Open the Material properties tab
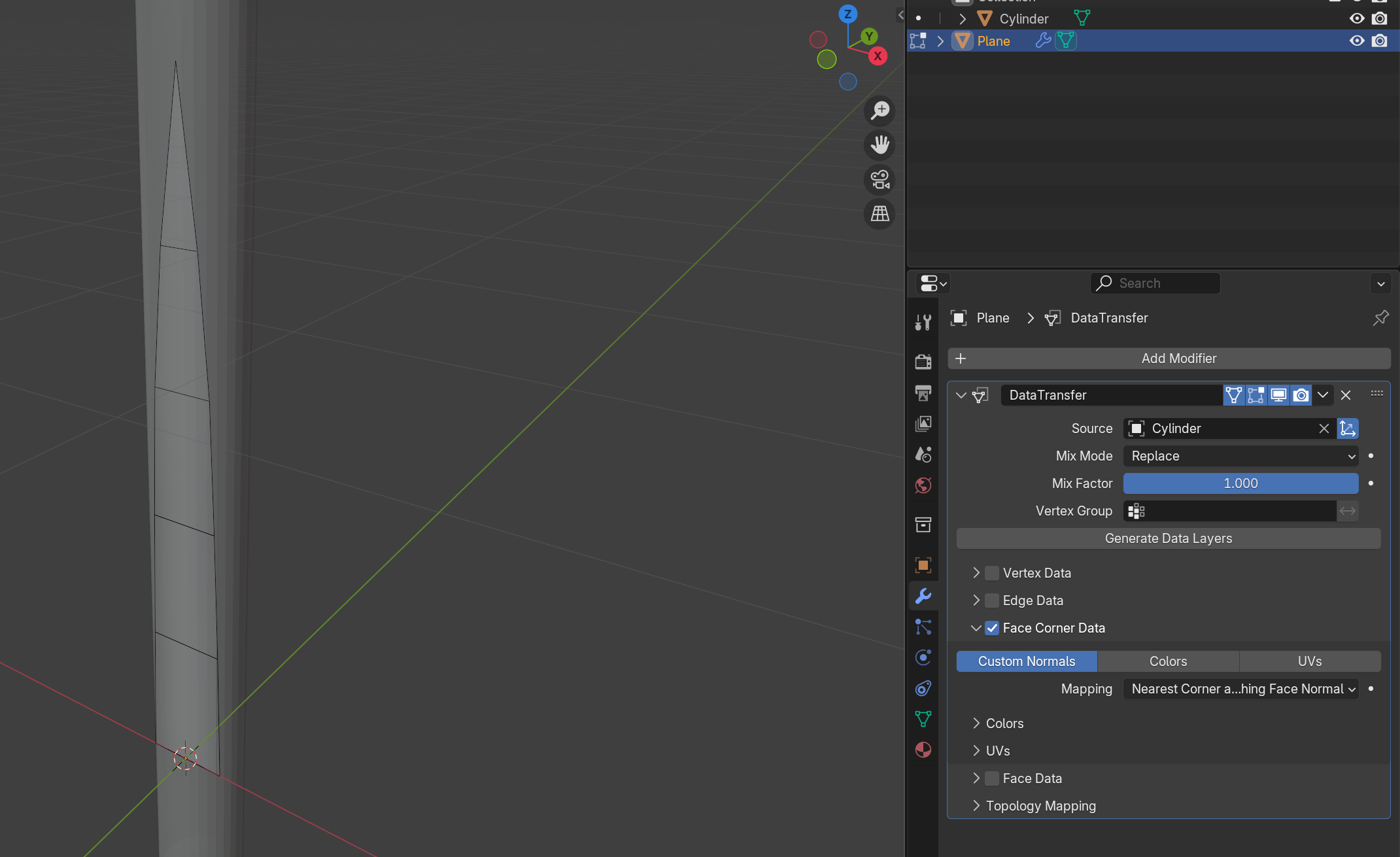The width and height of the screenshot is (1400, 857). pos(923,750)
